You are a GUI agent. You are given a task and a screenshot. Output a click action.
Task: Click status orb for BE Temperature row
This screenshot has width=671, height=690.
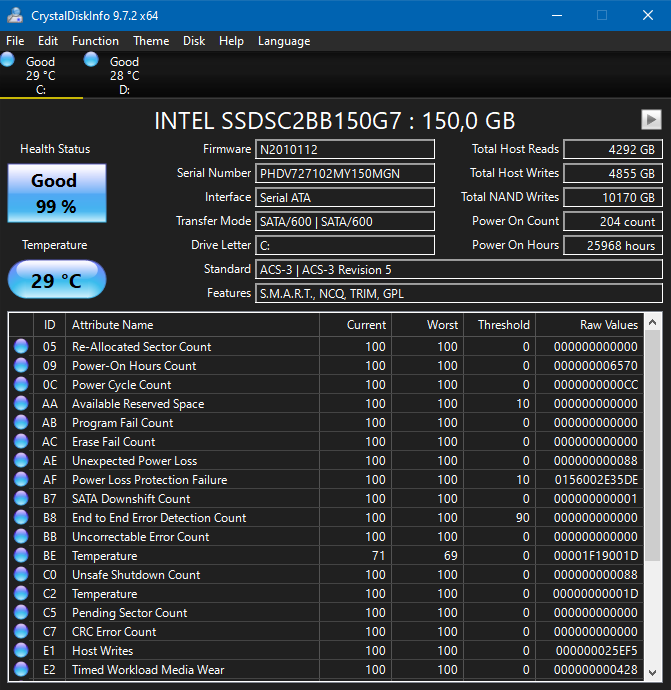click(x=21, y=555)
